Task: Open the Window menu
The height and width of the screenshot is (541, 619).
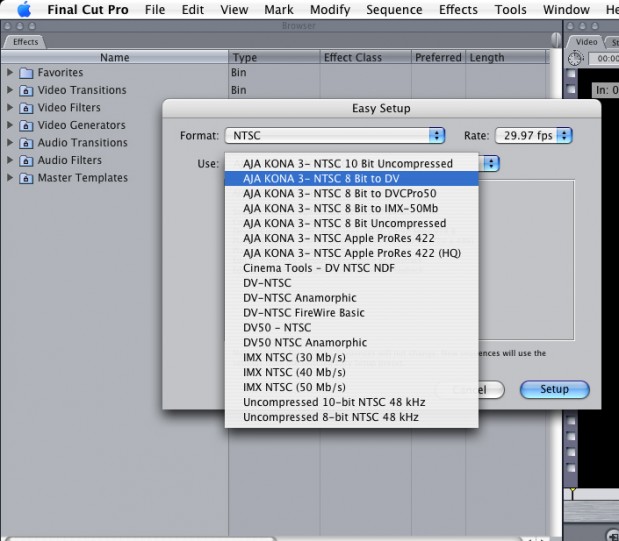Action: [566, 9]
